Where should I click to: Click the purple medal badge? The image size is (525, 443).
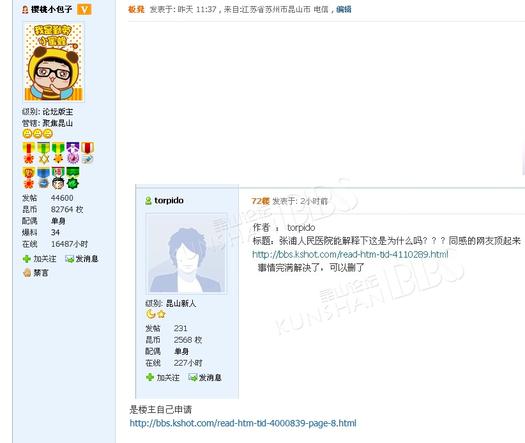(73, 153)
